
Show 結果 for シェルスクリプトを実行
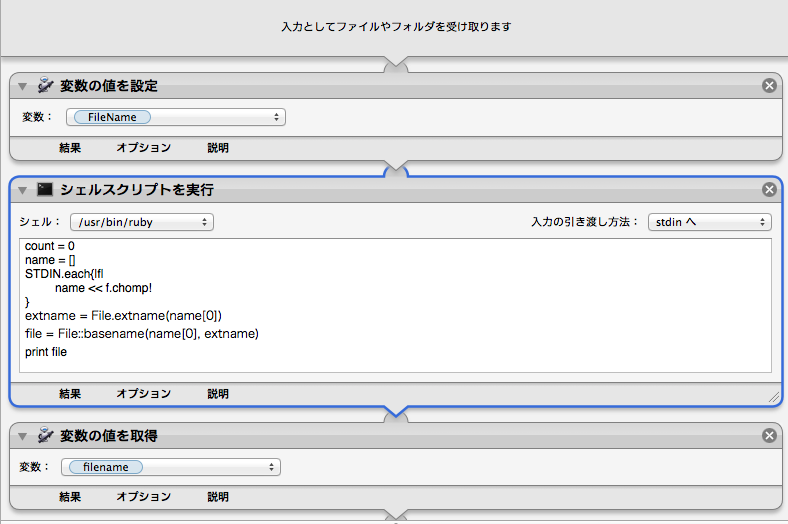point(70,393)
